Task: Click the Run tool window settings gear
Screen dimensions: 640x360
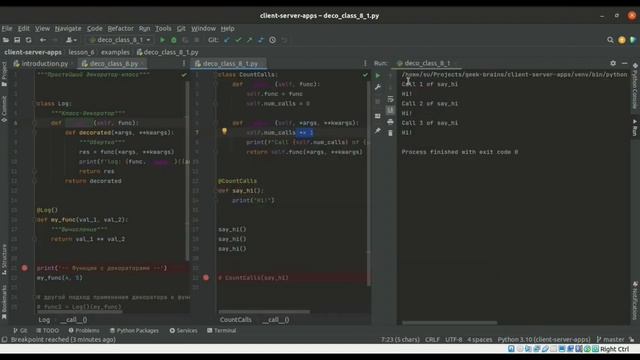Action: click(613, 63)
